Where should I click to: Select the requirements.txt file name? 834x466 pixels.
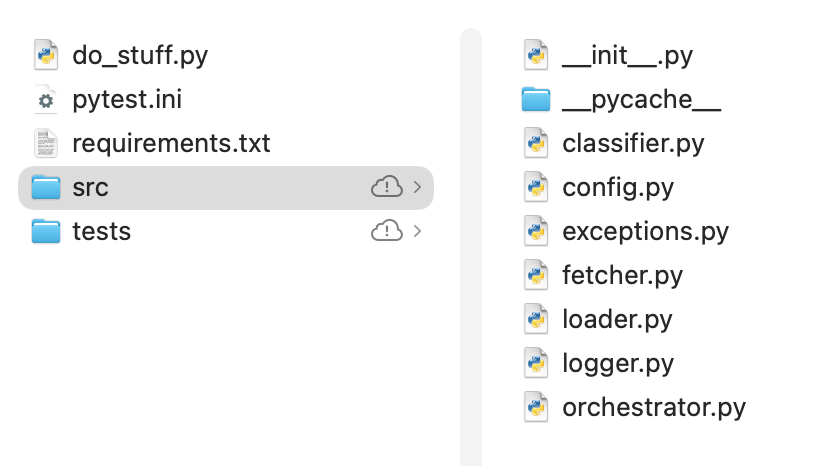[x=171, y=143]
